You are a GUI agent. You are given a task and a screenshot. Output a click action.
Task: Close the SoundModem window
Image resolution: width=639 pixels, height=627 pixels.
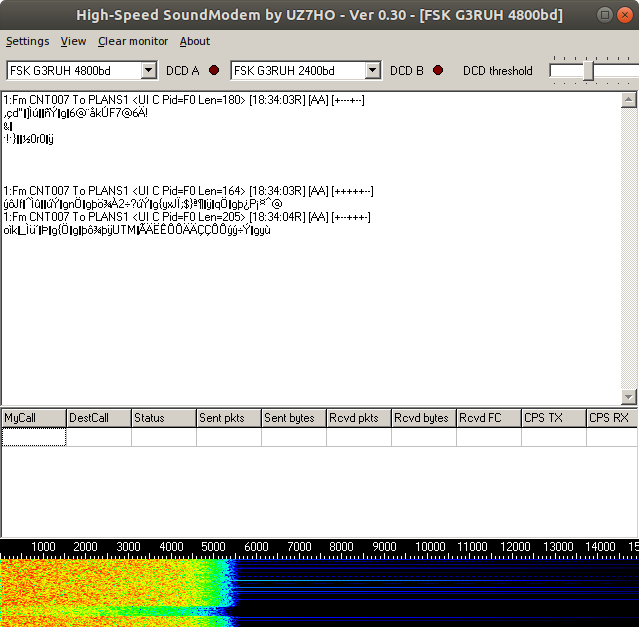click(625, 15)
